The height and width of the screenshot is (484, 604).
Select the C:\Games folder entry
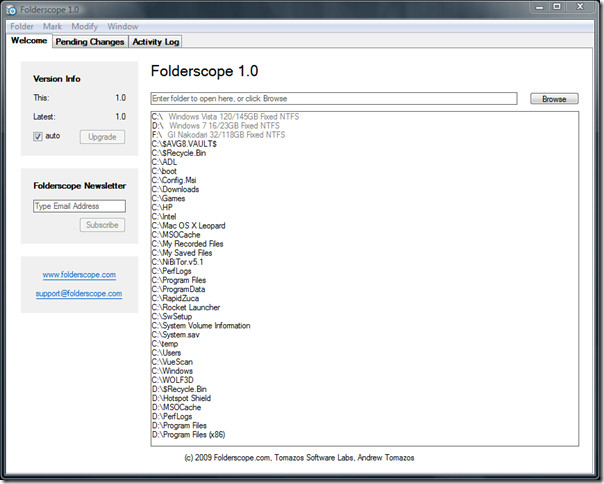tap(168, 198)
